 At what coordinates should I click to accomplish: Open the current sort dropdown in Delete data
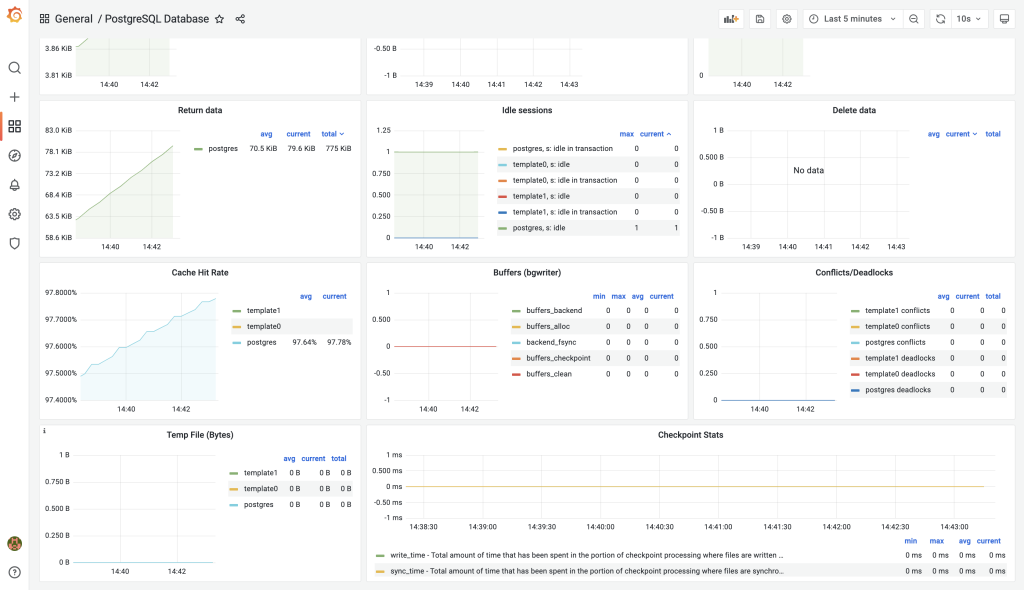click(960, 133)
